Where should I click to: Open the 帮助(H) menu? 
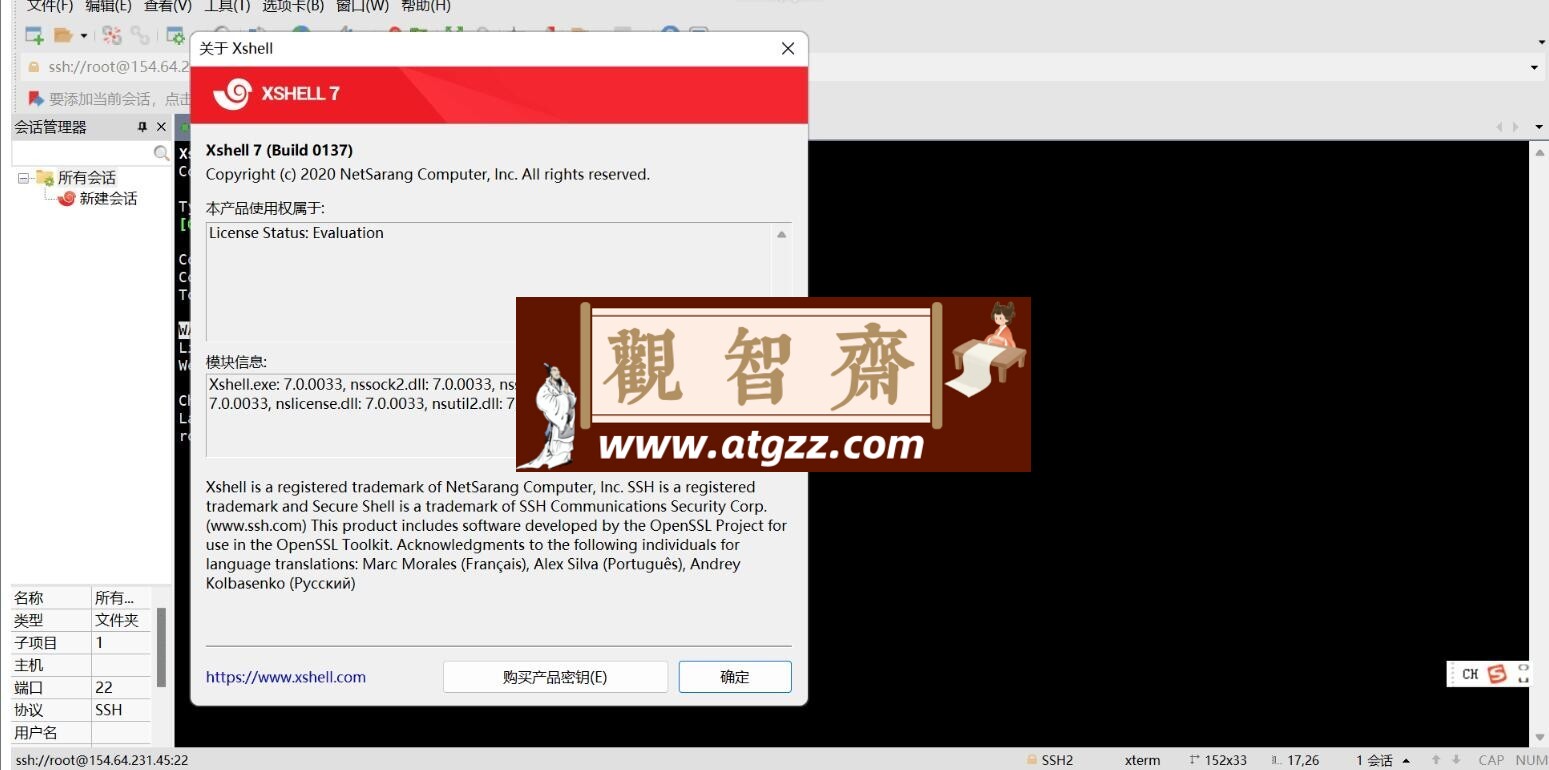pos(426,6)
